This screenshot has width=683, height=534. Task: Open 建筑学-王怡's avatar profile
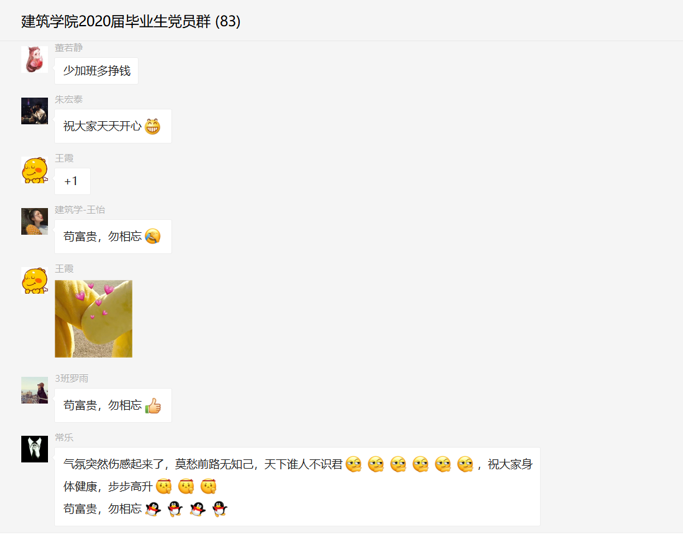pyautogui.click(x=34, y=221)
